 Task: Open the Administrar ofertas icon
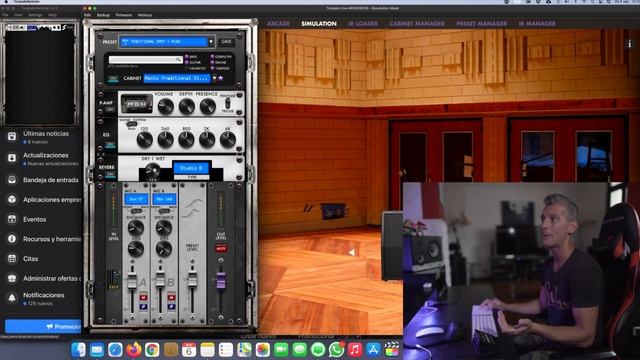(x=12, y=278)
